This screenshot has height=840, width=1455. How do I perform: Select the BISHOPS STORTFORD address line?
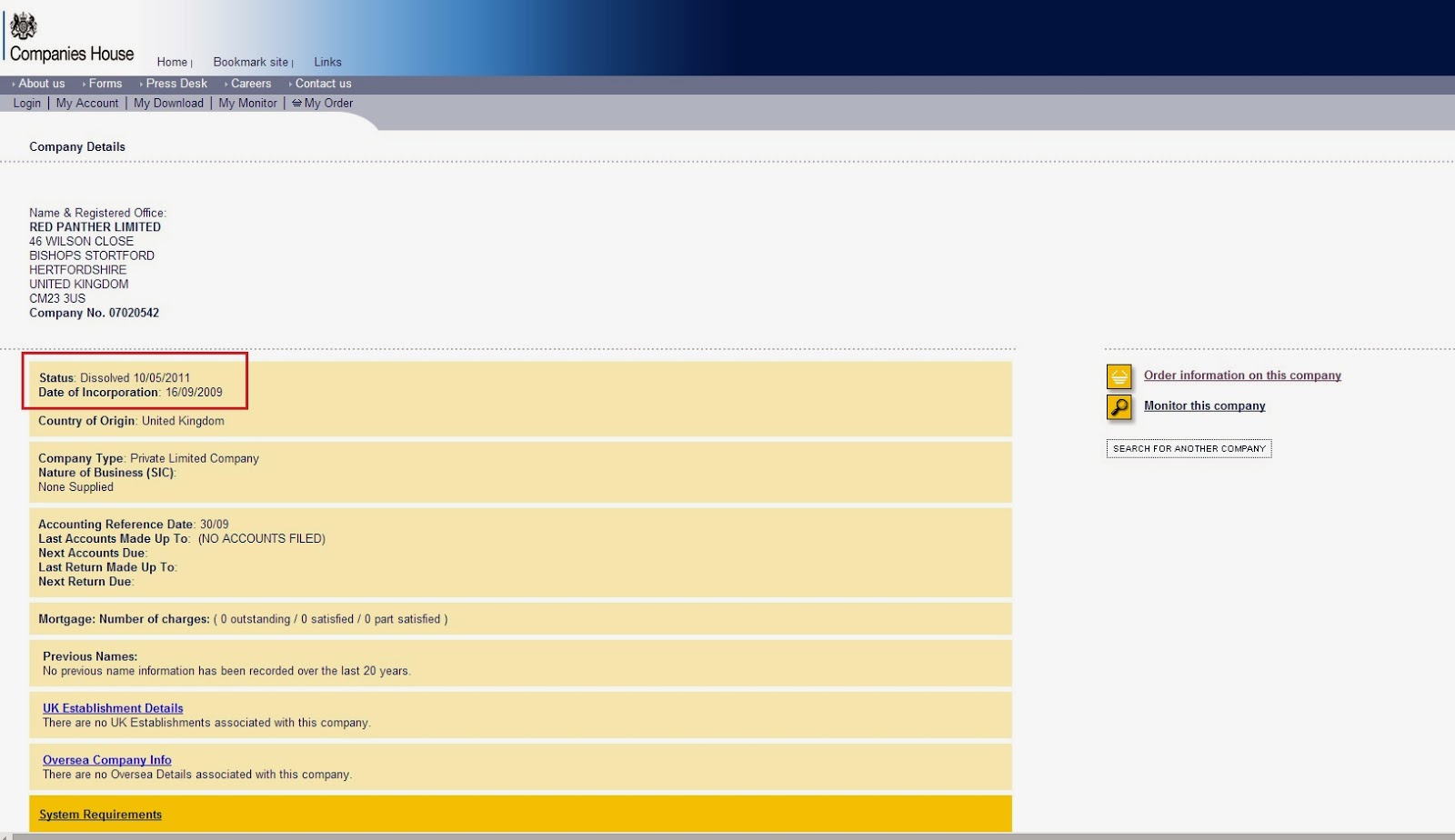pos(92,255)
